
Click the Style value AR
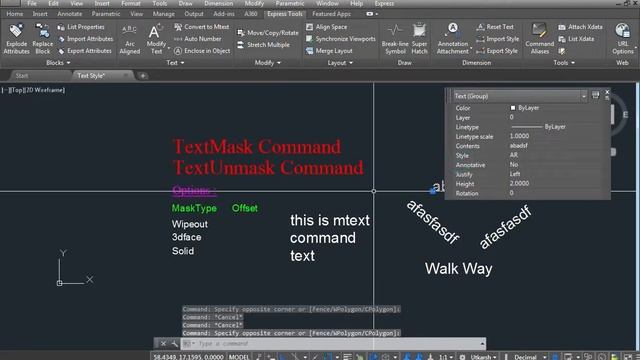pyautogui.click(x=513, y=155)
